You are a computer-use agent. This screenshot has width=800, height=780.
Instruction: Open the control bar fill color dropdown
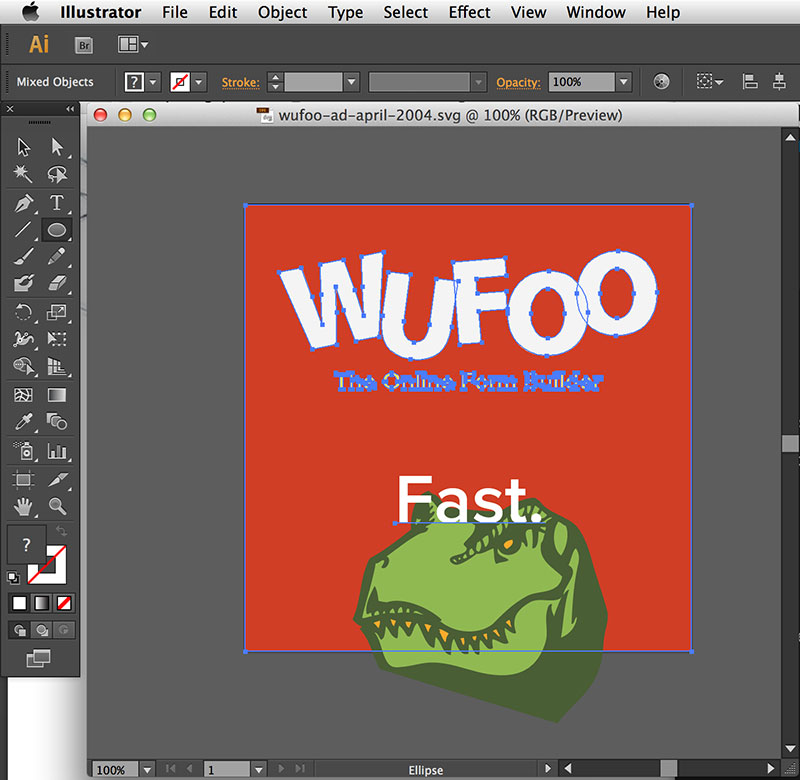(153, 82)
